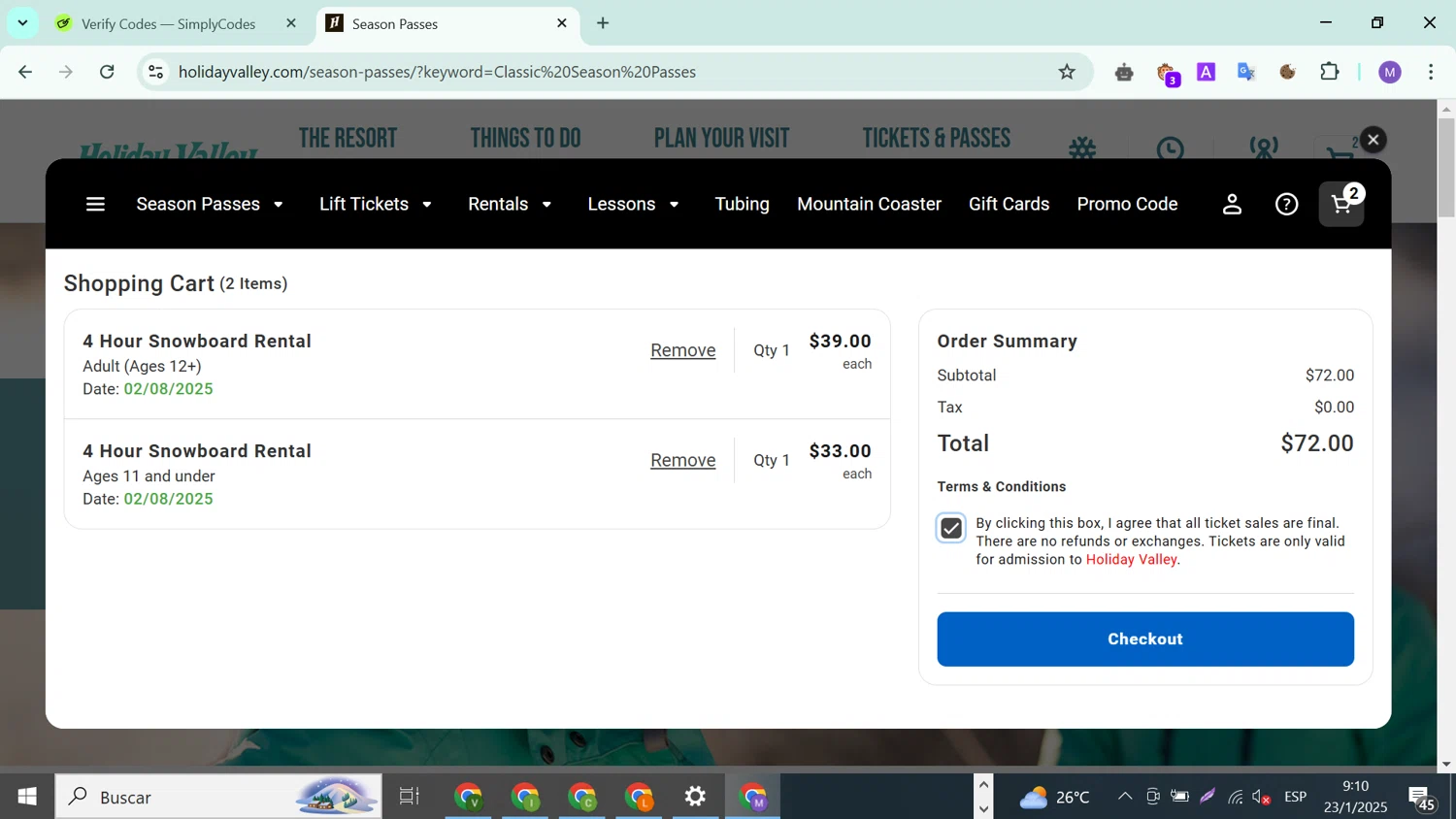Open the Promo Code menu item

tap(1127, 204)
